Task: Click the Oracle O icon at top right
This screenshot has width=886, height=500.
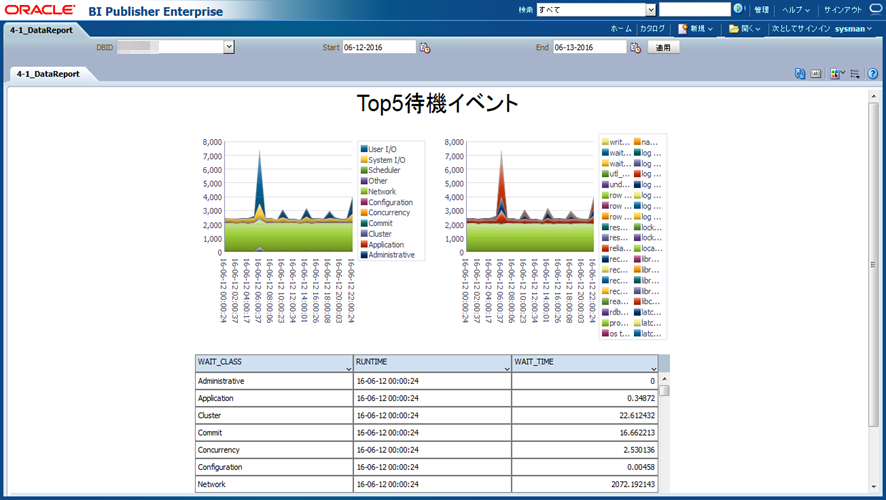Action: [x=876, y=9]
